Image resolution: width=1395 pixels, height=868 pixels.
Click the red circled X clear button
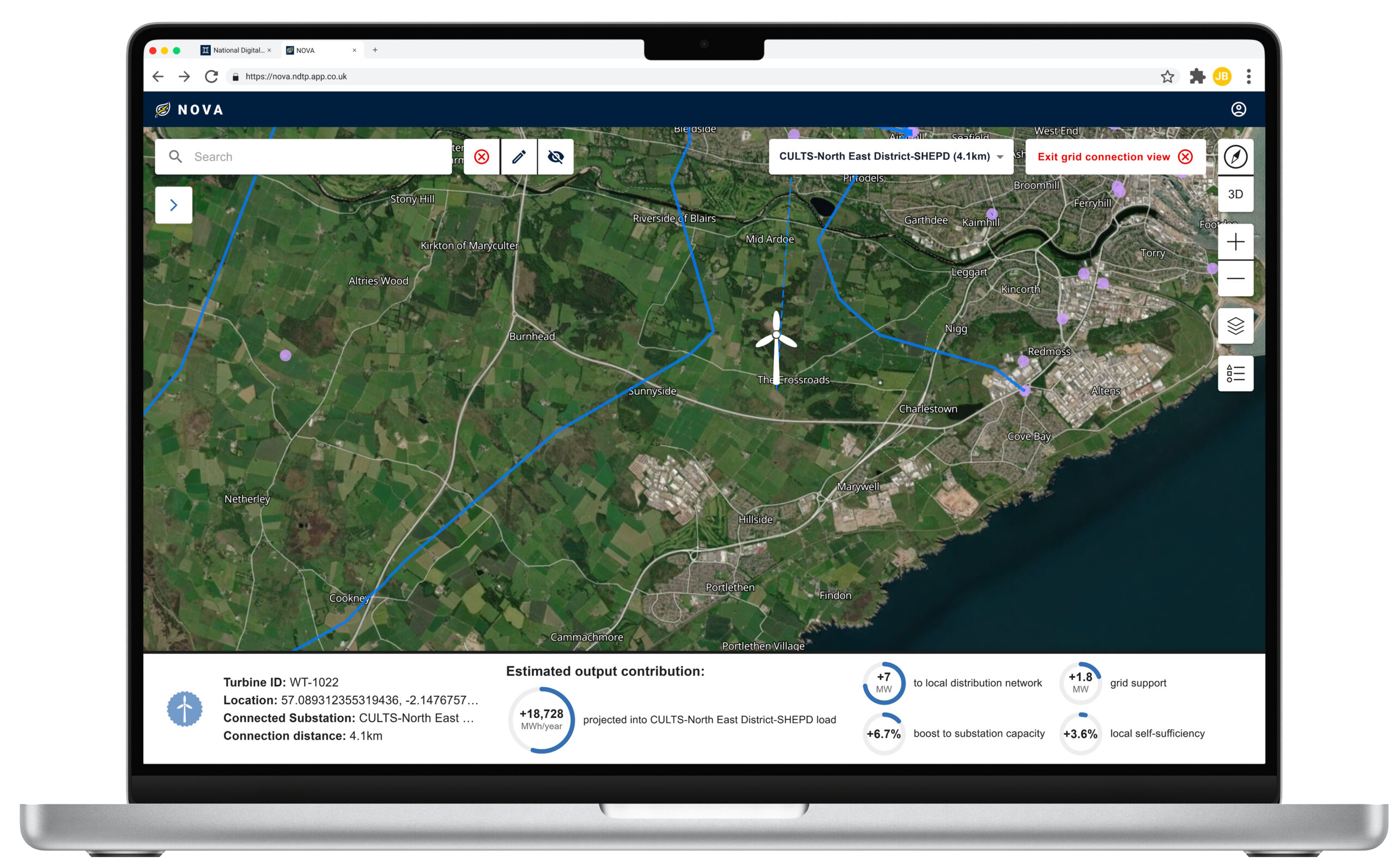pos(482,157)
